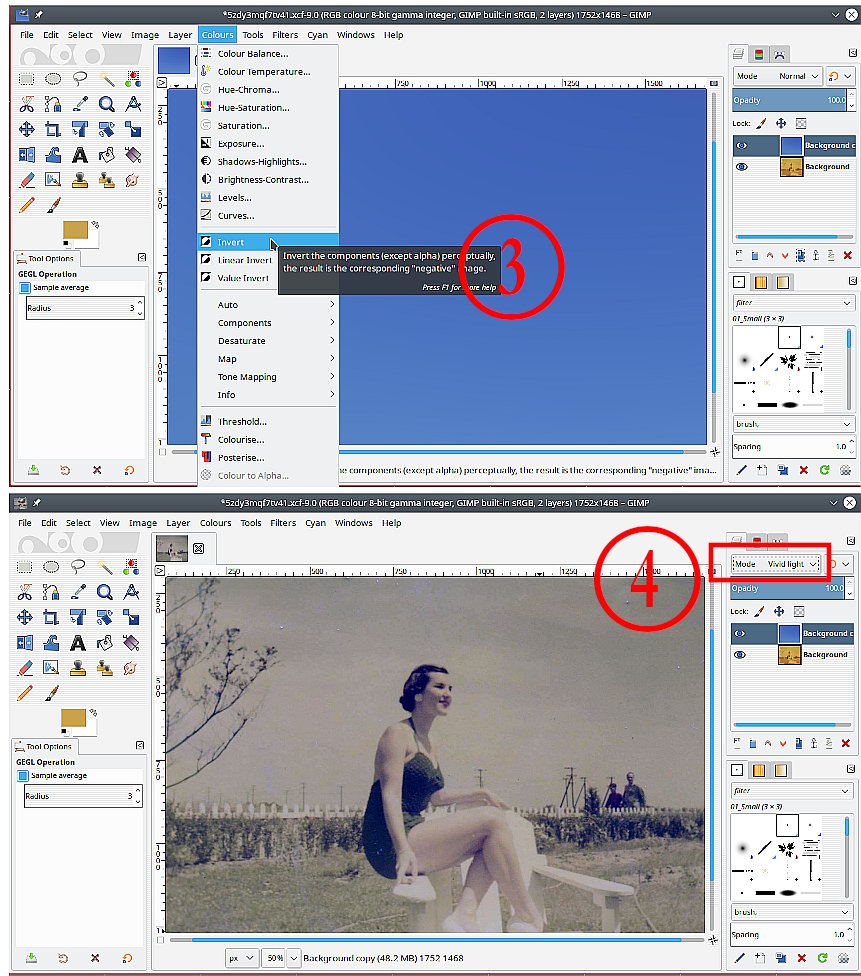The width and height of the screenshot is (861, 976).
Task: Open brush tag dropdown in Colours-menu window
Action: pyautogui.click(x=794, y=424)
